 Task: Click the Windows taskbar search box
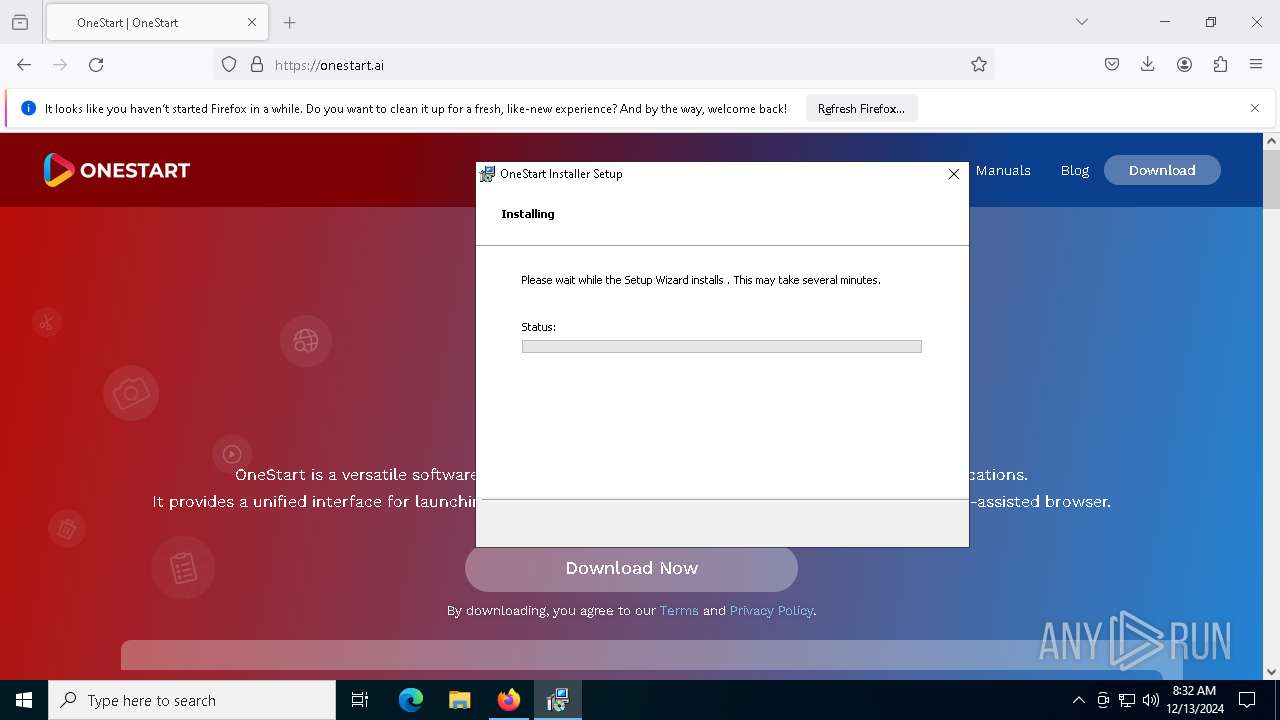point(192,700)
